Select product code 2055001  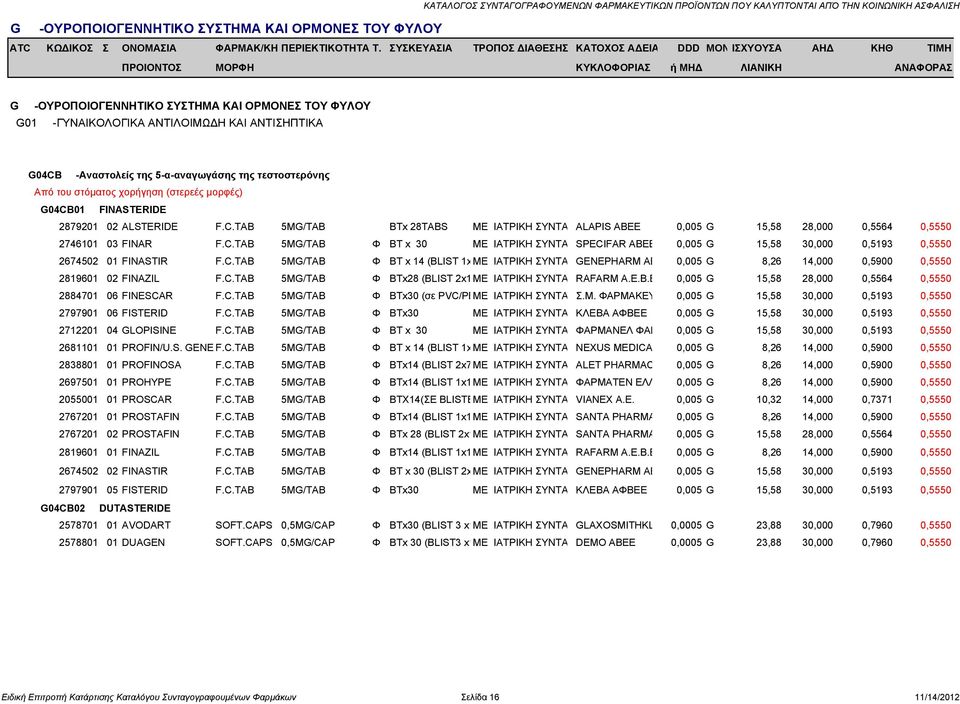coord(78,400)
